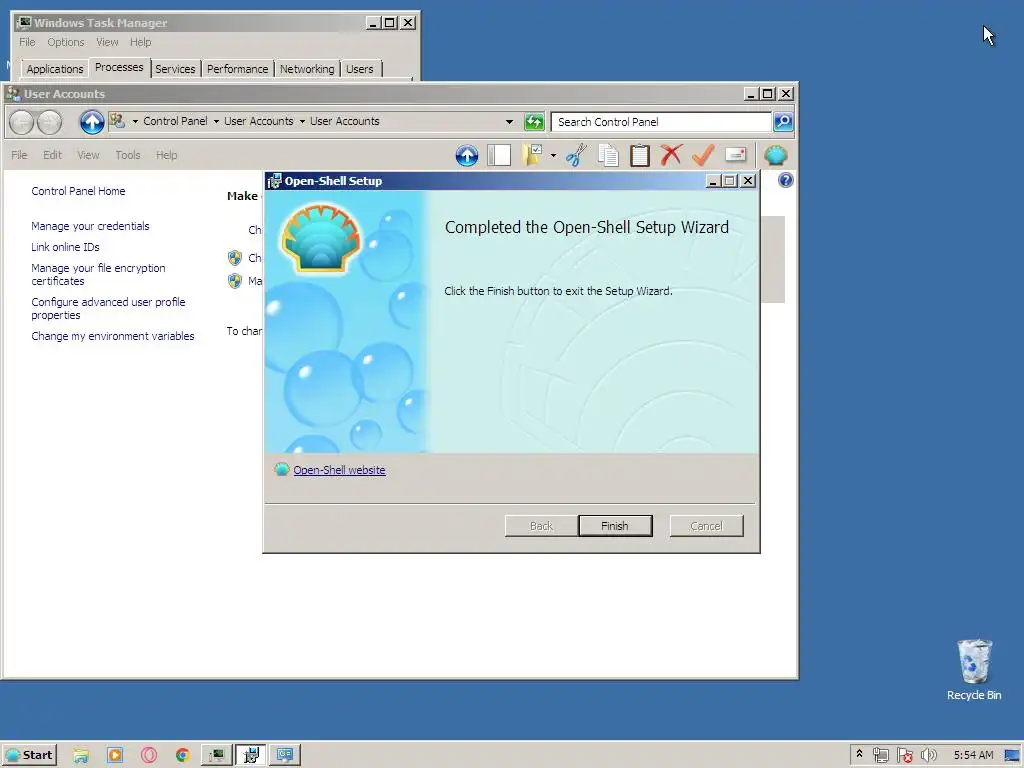Expand dropdown arrow after Control Panel breadcrumb

click(x=216, y=121)
